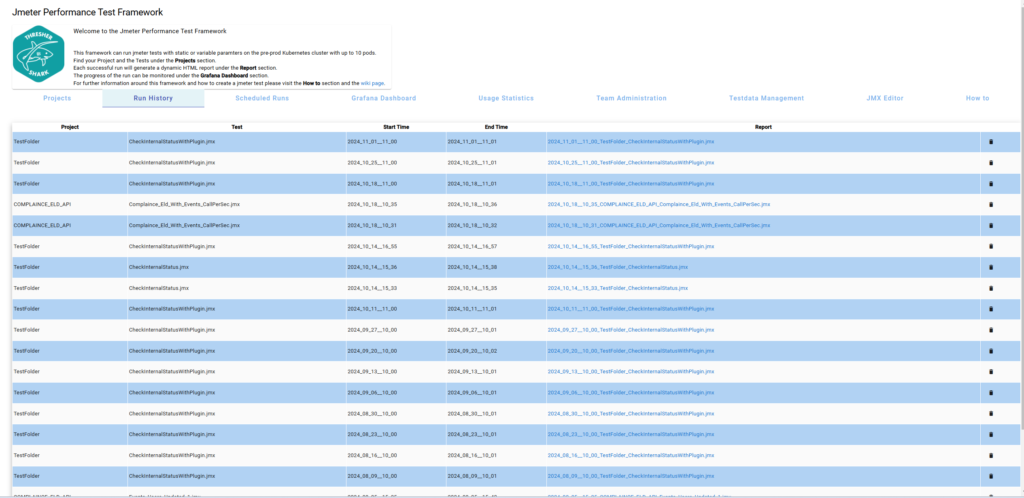This screenshot has width=1024, height=498.
Task: Remove the 2024_10_18__11_00 TestFolder run
Action: [991, 183]
